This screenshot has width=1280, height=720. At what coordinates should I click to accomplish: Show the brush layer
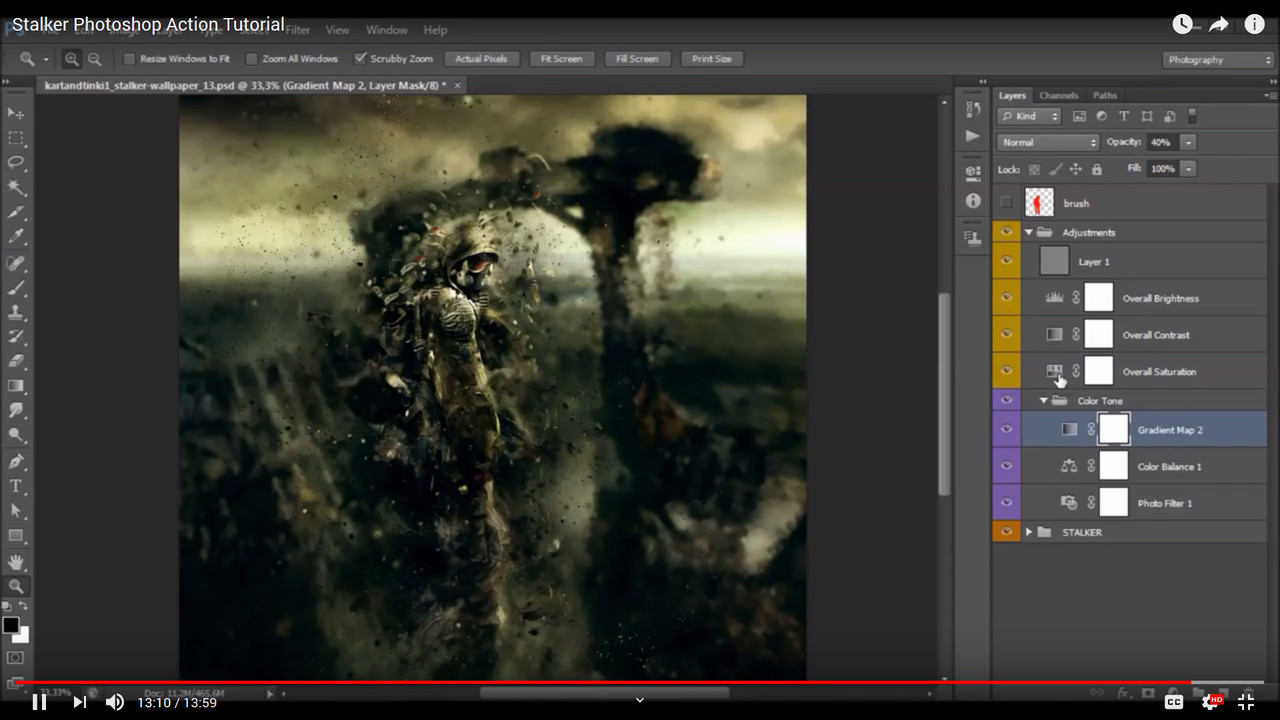1006,203
